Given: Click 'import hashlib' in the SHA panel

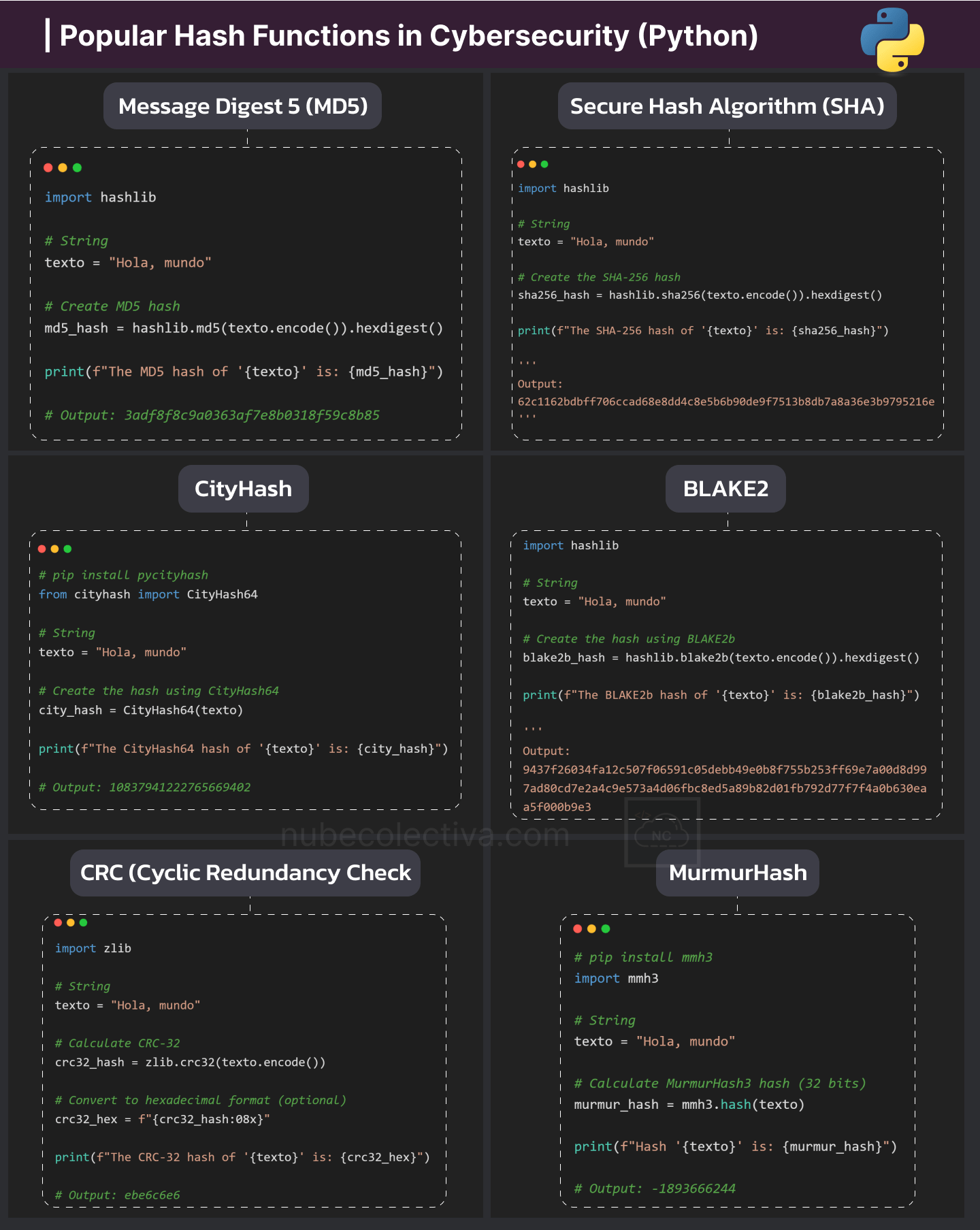Looking at the screenshot, I should click(563, 189).
